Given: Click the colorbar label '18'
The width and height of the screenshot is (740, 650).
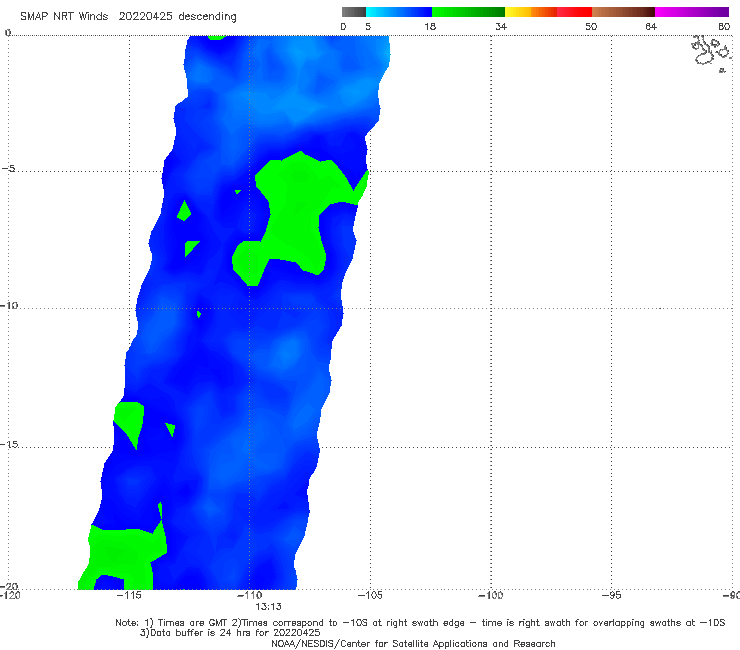Looking at the screenshot, I should pyautogui.click(x=430, y=26).
